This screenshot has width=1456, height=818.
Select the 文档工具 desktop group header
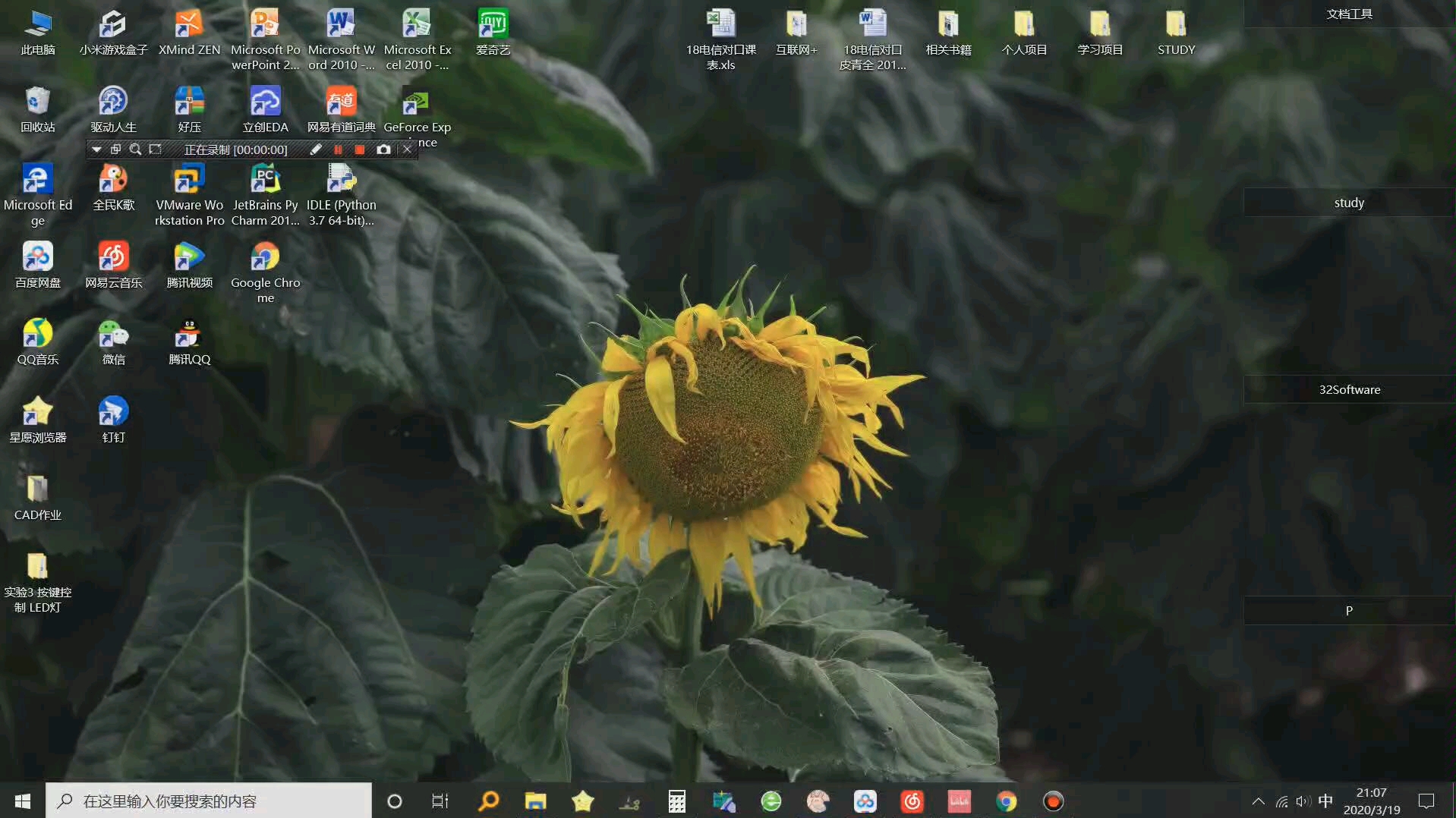pyautogui.click(x=1349, y=14)
